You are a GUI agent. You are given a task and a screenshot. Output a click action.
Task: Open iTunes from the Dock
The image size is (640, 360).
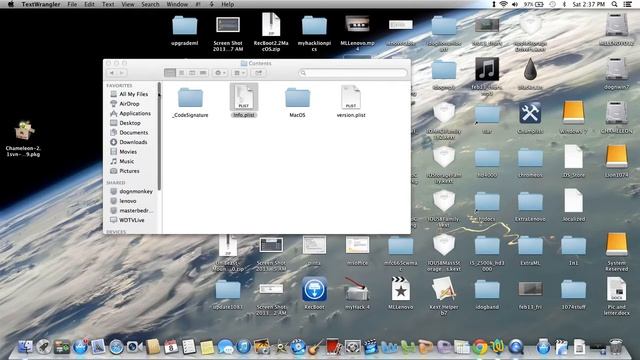point(244,347)
